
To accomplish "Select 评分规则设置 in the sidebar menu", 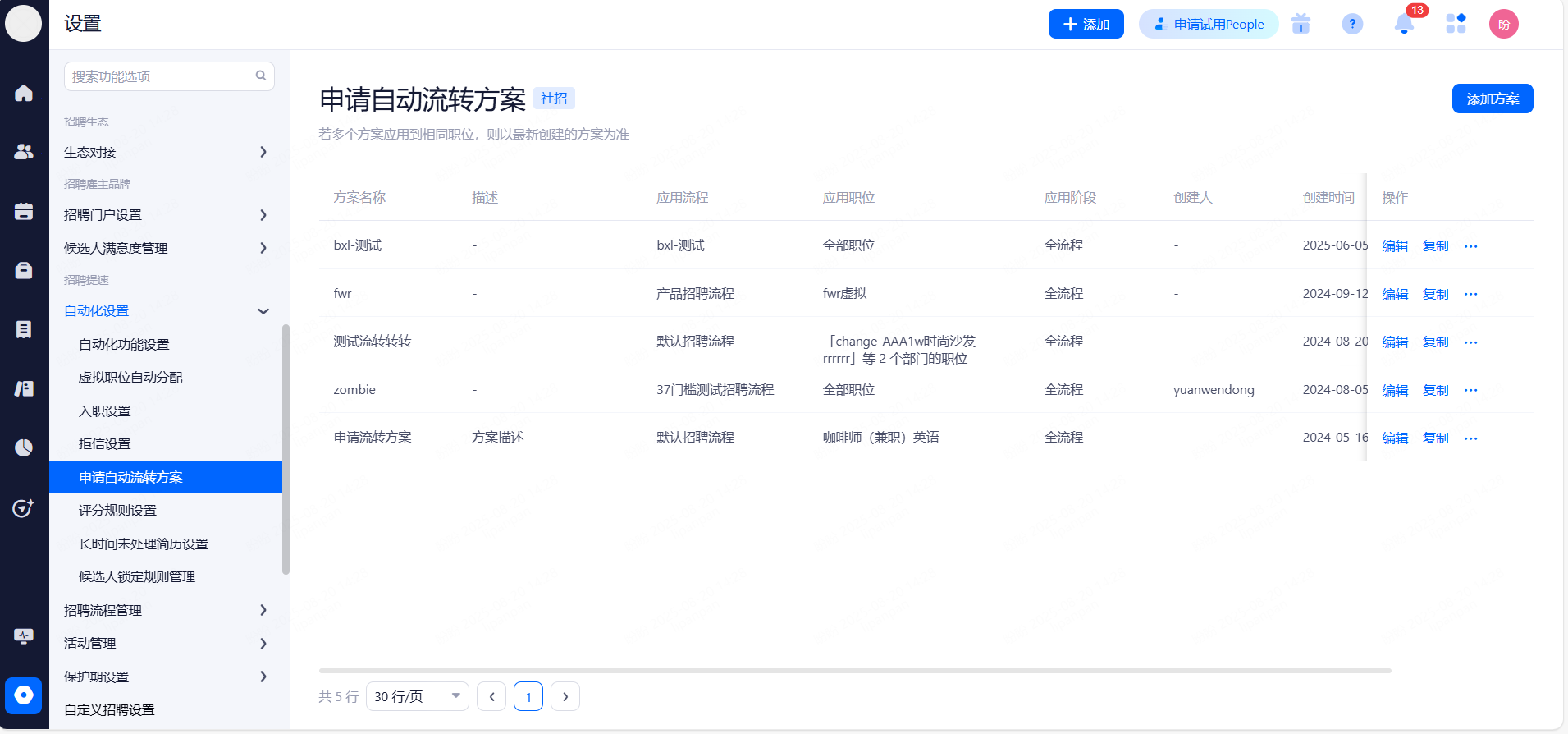I will [117, 511].
